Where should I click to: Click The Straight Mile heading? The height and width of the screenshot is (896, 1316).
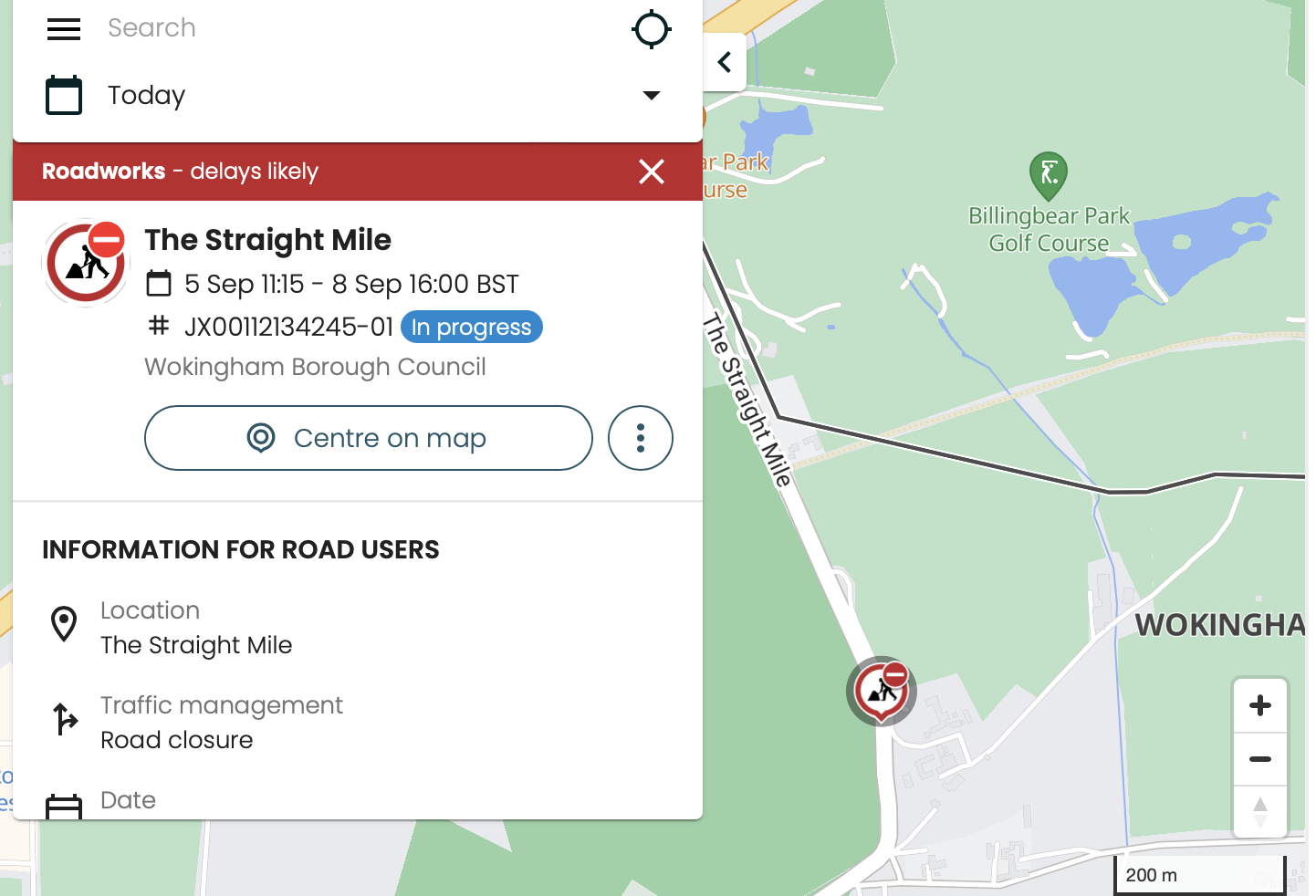(267, 240)
